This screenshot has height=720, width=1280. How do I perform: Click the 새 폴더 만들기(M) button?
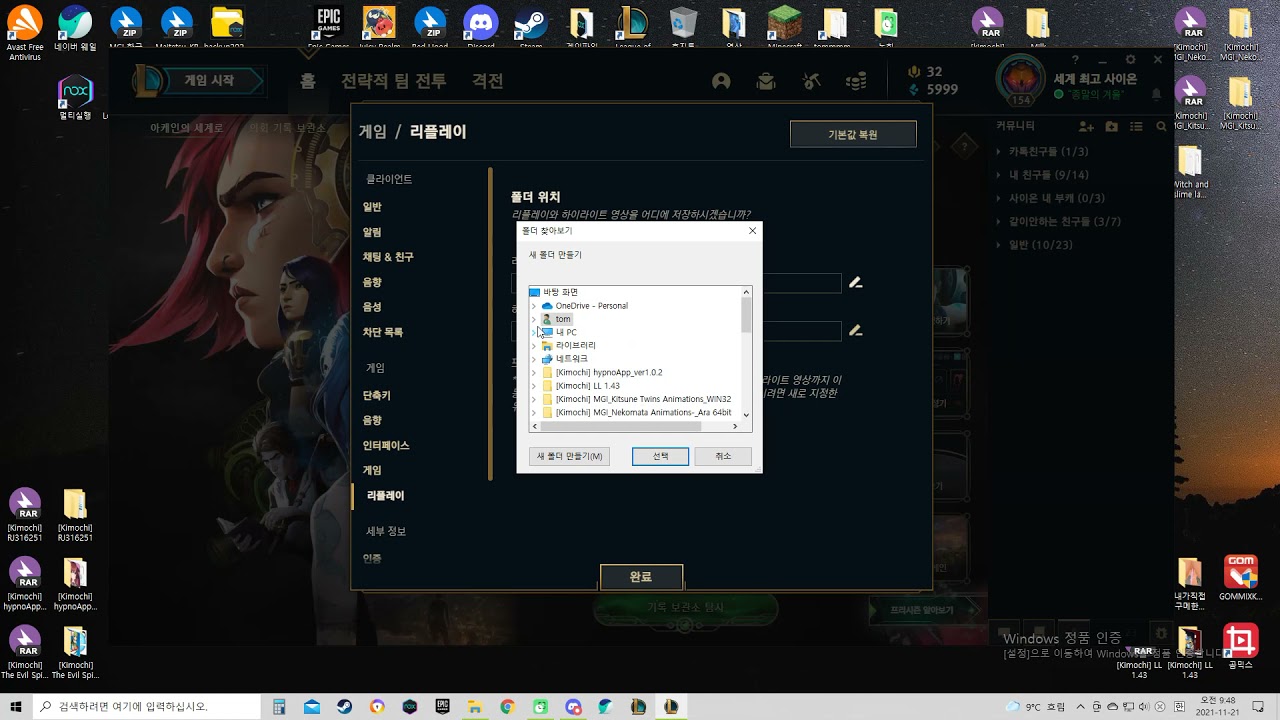tap(569, 456)
